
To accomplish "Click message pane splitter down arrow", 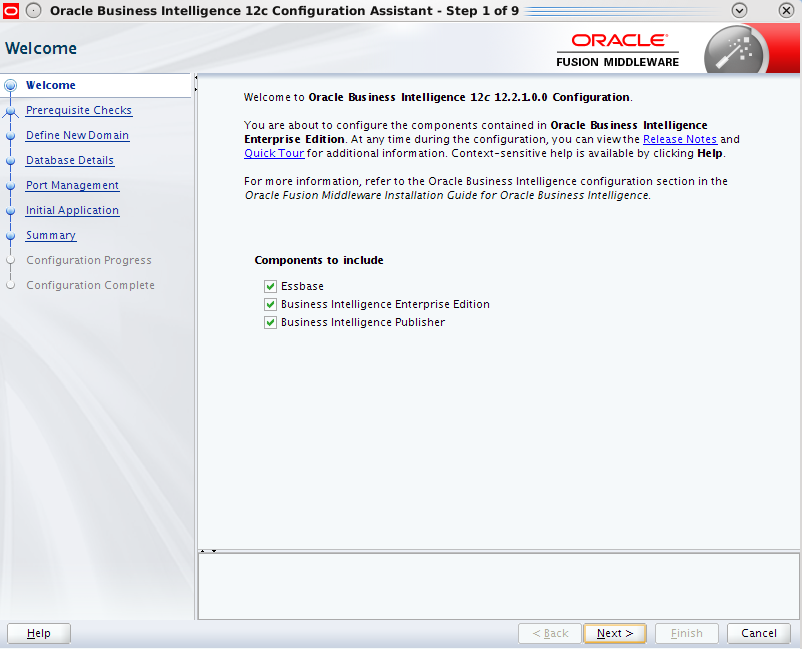I will pos(214,551).
